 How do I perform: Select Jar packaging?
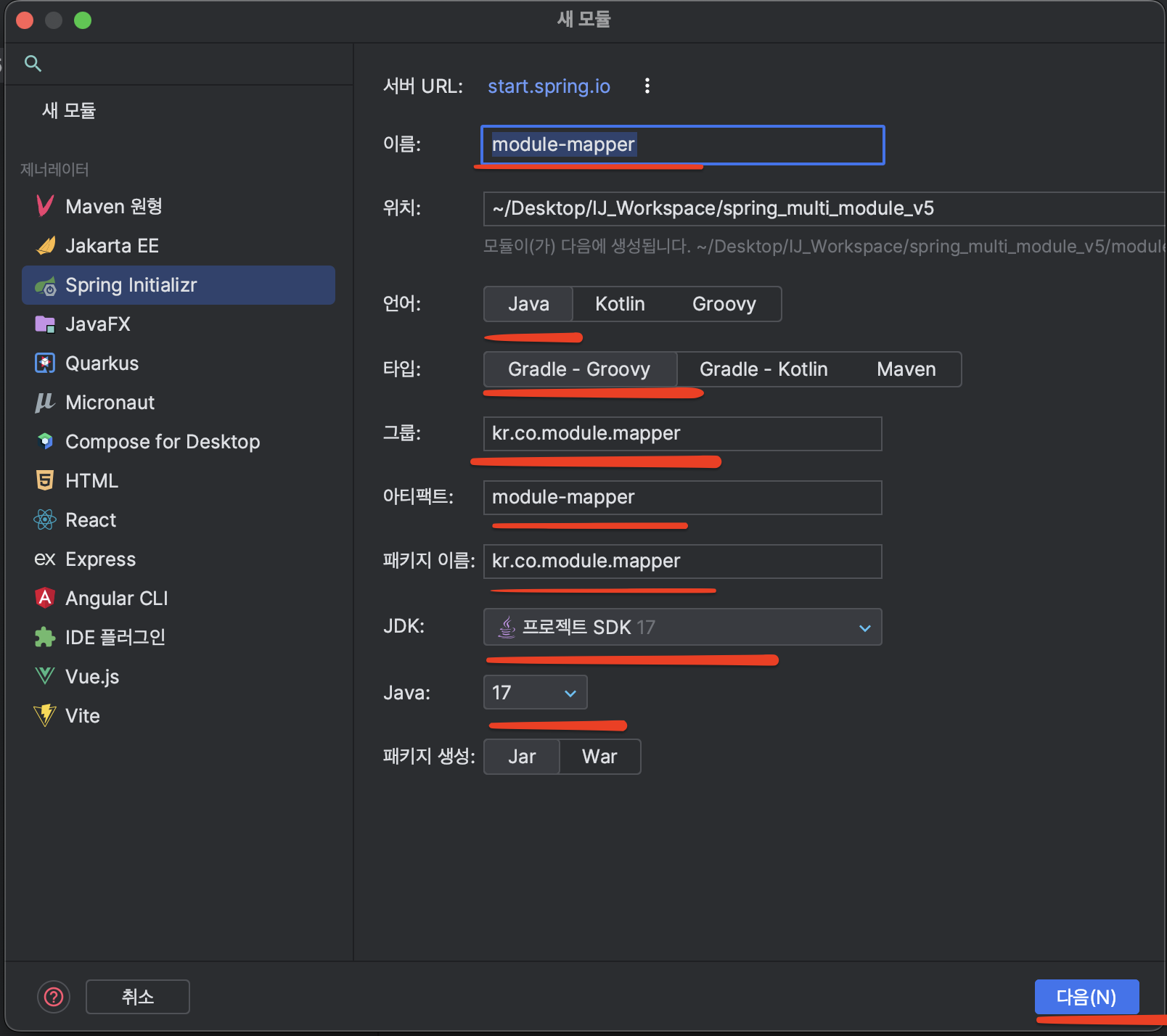[x=522, y=757]
